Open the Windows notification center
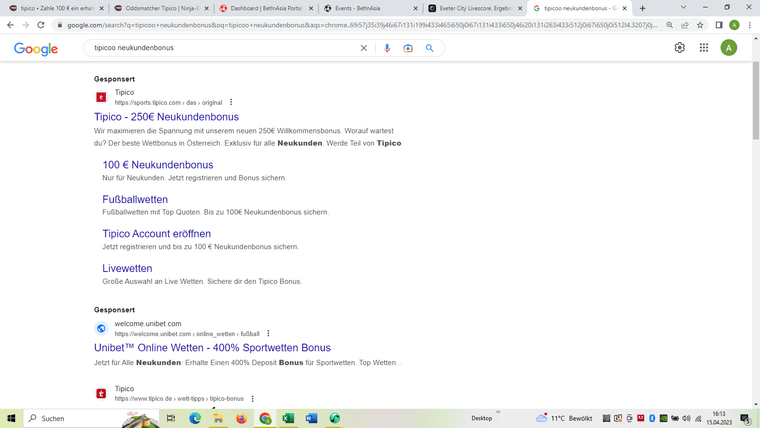The image size is (760, 428). tap(746, 418)
